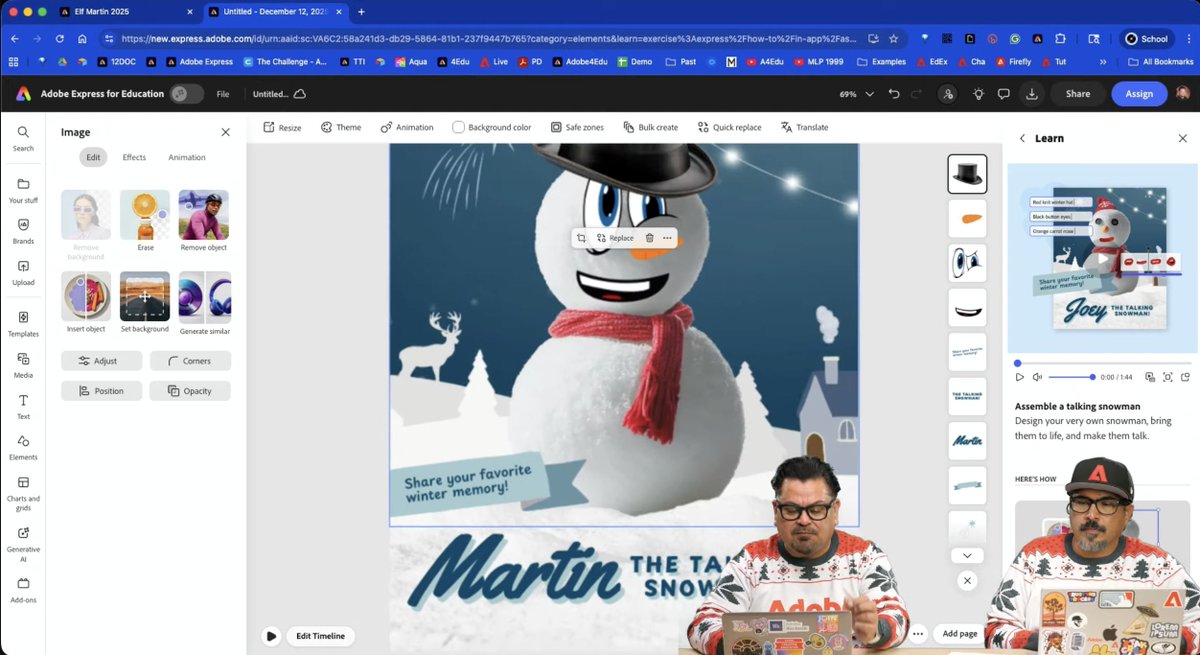Click the undo arrow in the header

(893, 94)
